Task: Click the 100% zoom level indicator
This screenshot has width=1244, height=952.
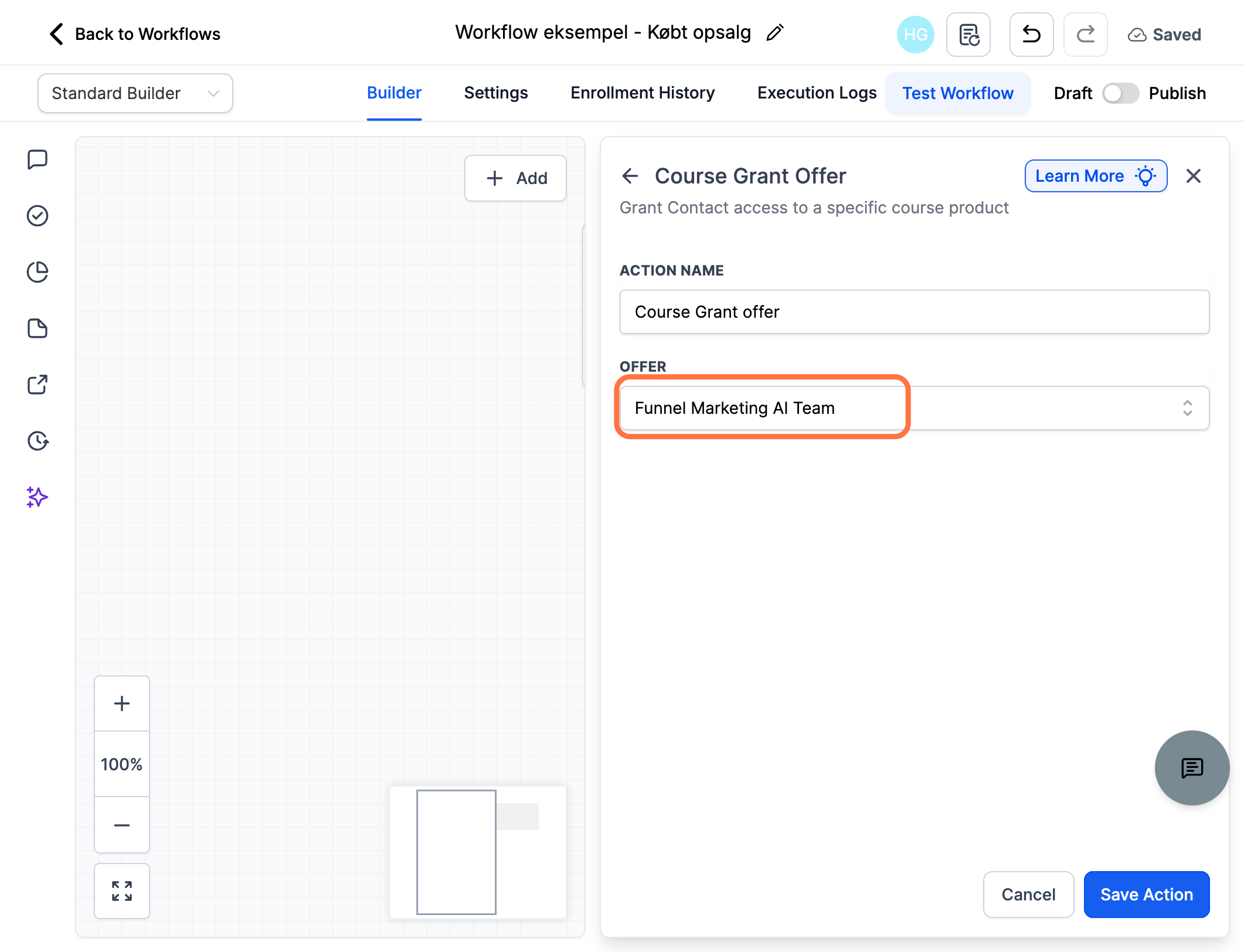Action: point(122,764)
